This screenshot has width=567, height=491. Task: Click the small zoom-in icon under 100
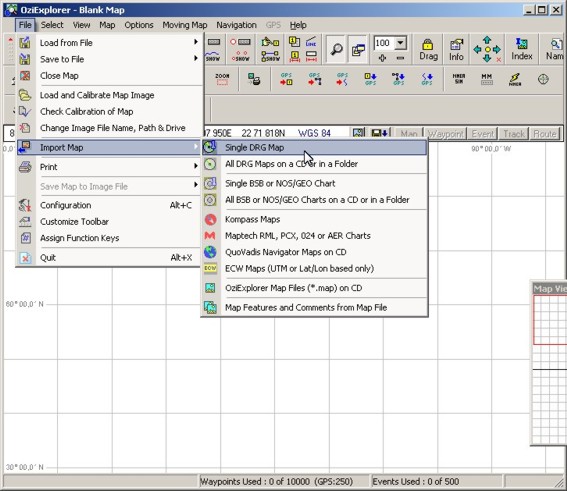[x=382, y=58]
